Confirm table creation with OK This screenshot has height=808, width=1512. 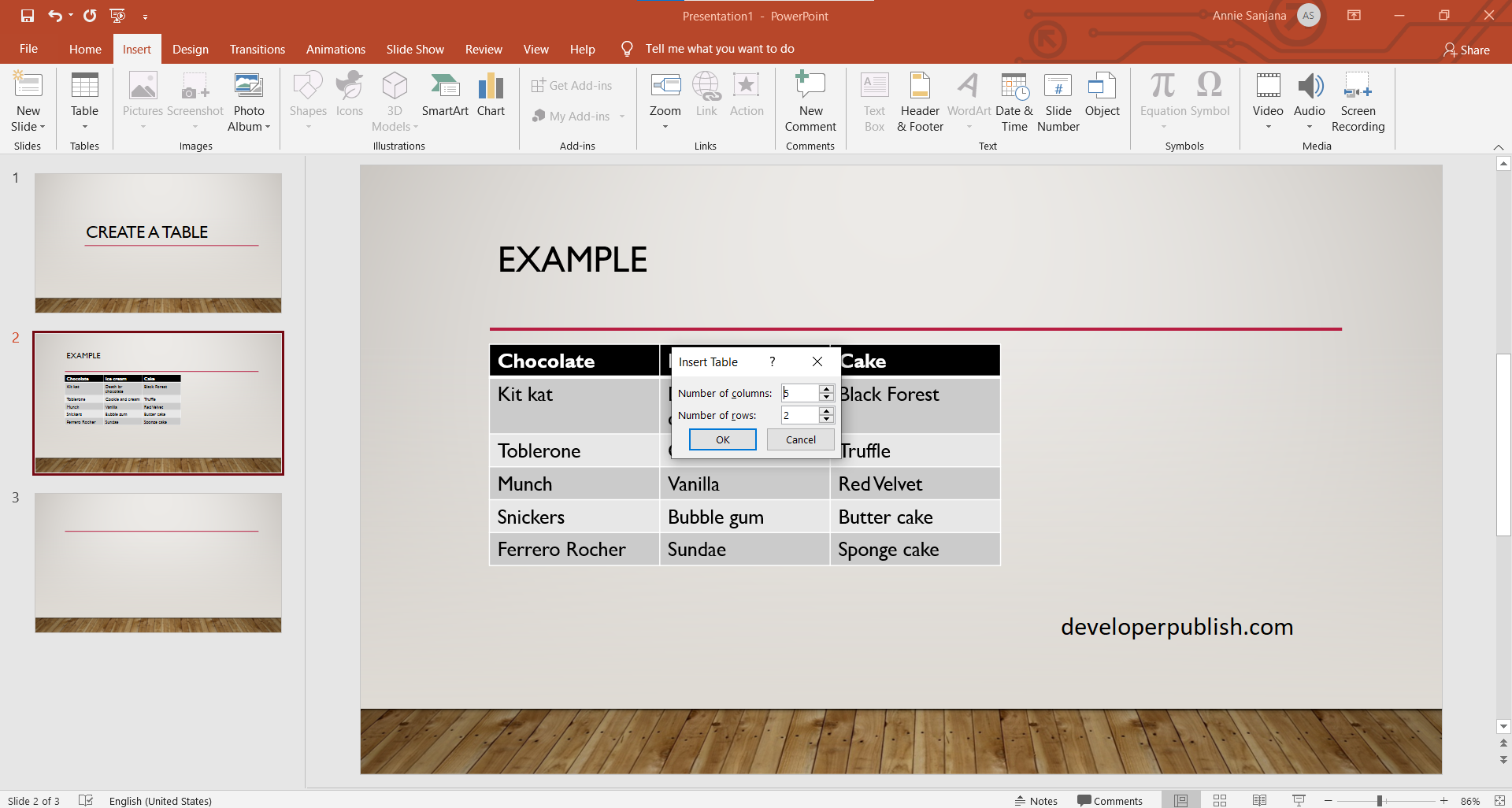pos(721,439)
